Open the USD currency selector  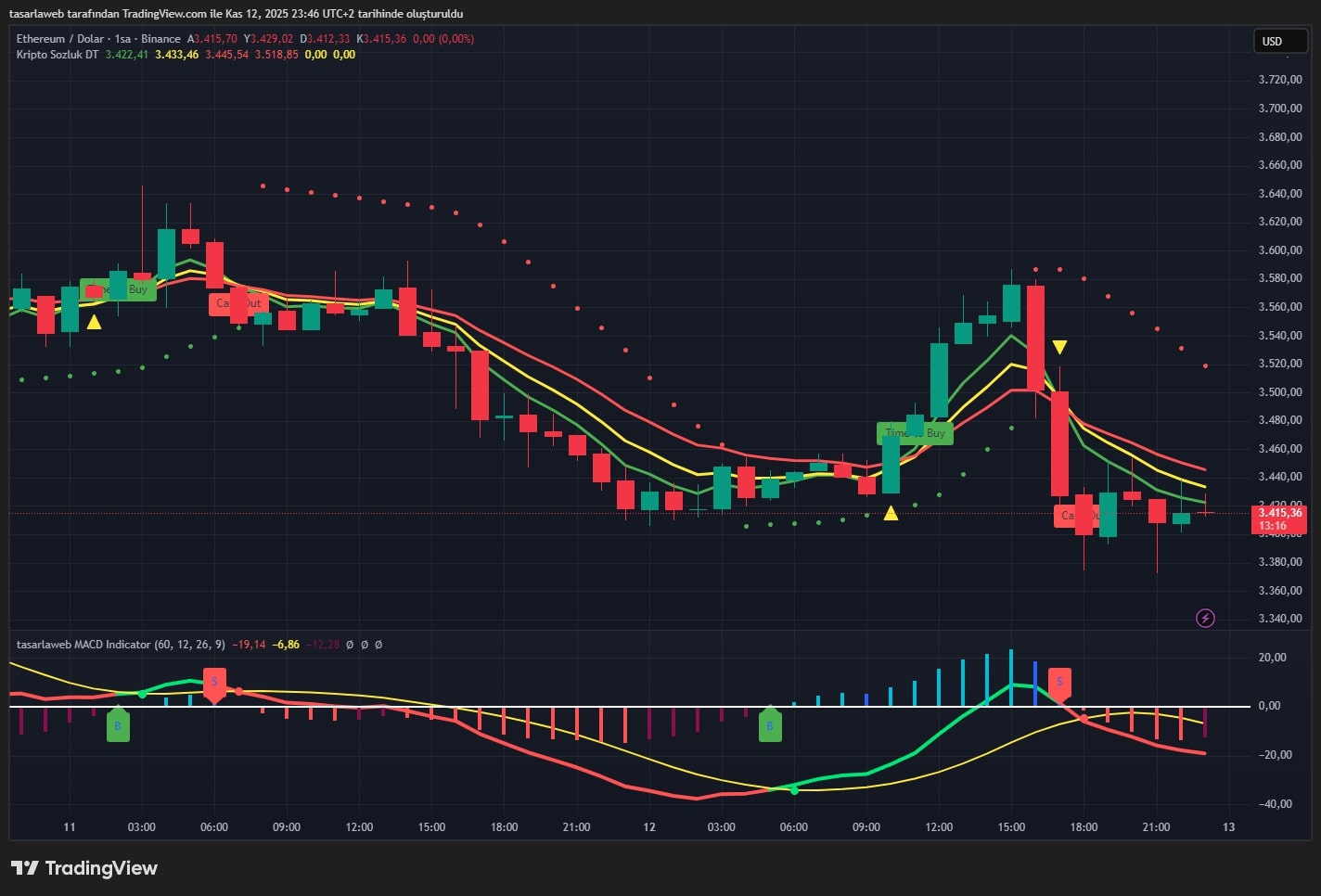coord(1279,41)
